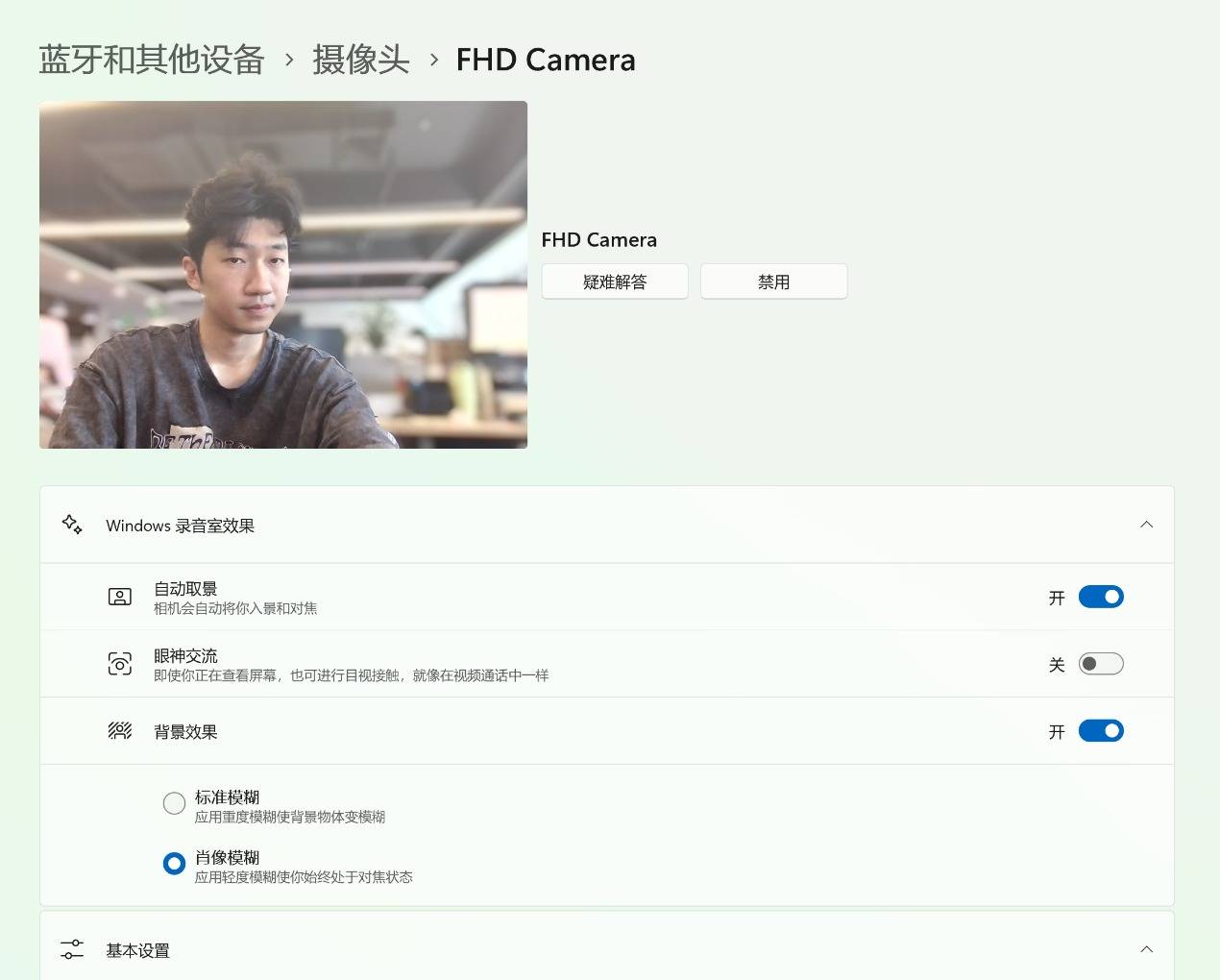The width and height of the screenshot is (1220, 980).
Task: Click the 基本设置 sliders icon
Action: 72,950
